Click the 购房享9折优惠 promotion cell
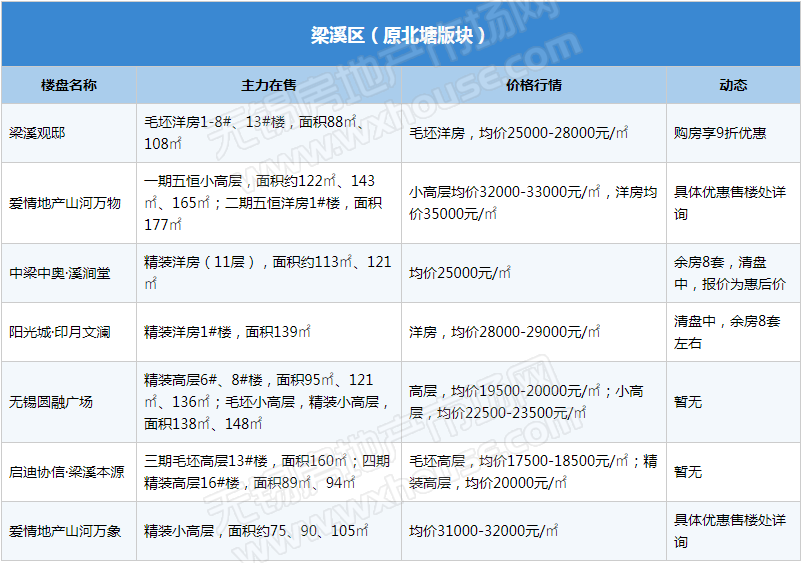Viewport: 804px width, 563px height. (720, 133)
